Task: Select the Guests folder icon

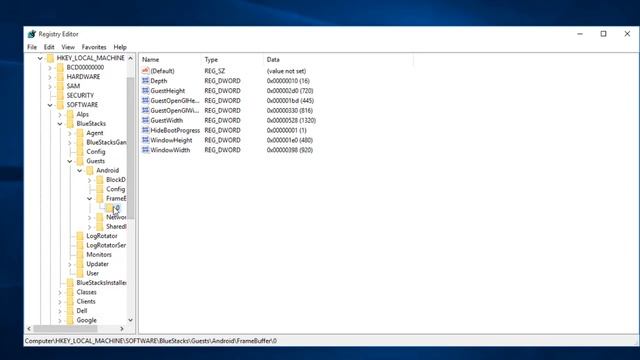Action: point(80,161)
